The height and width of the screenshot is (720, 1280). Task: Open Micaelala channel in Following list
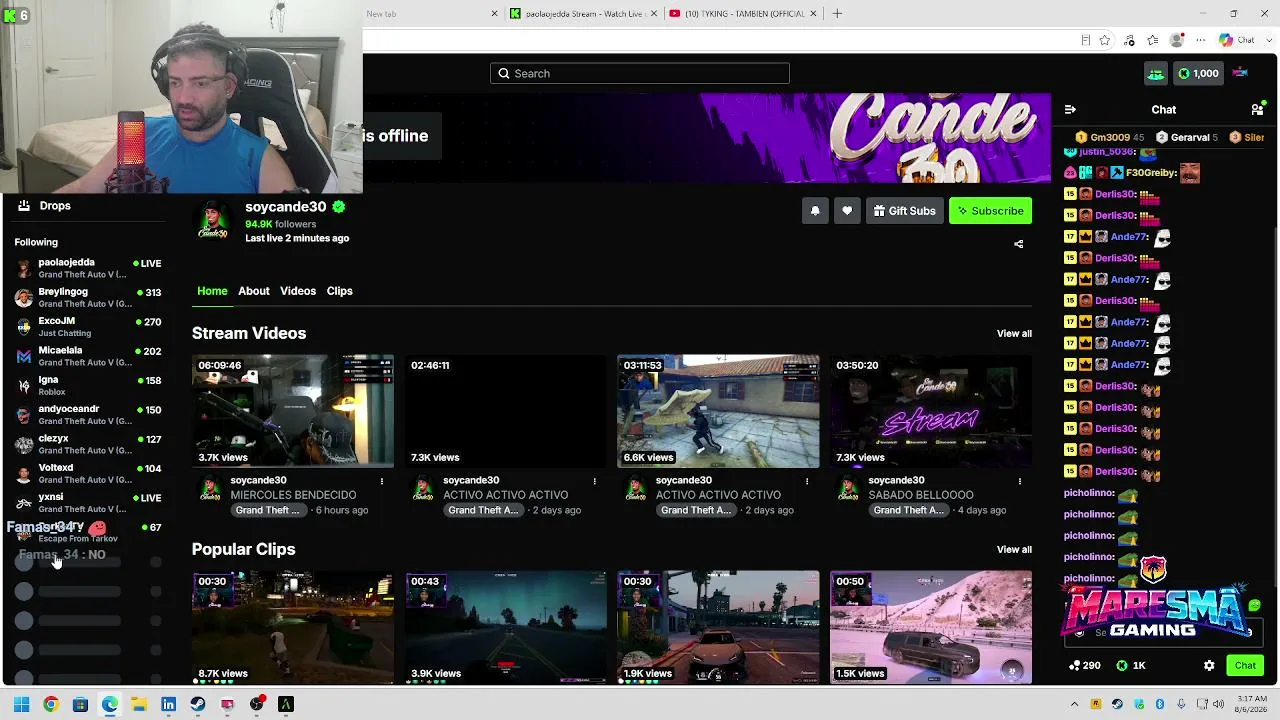tap(88, 356)
